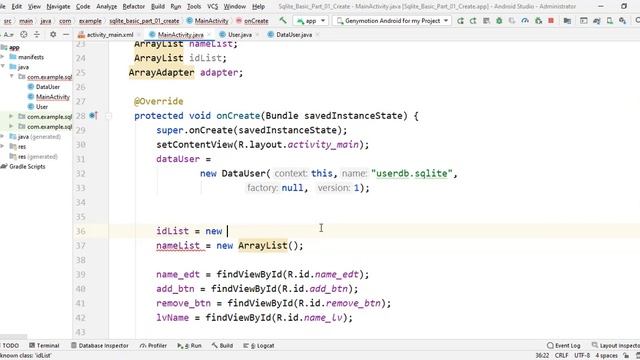This screenshot has width=640, height=360.
Task: Open the Navigate menu
Action: 58,7
